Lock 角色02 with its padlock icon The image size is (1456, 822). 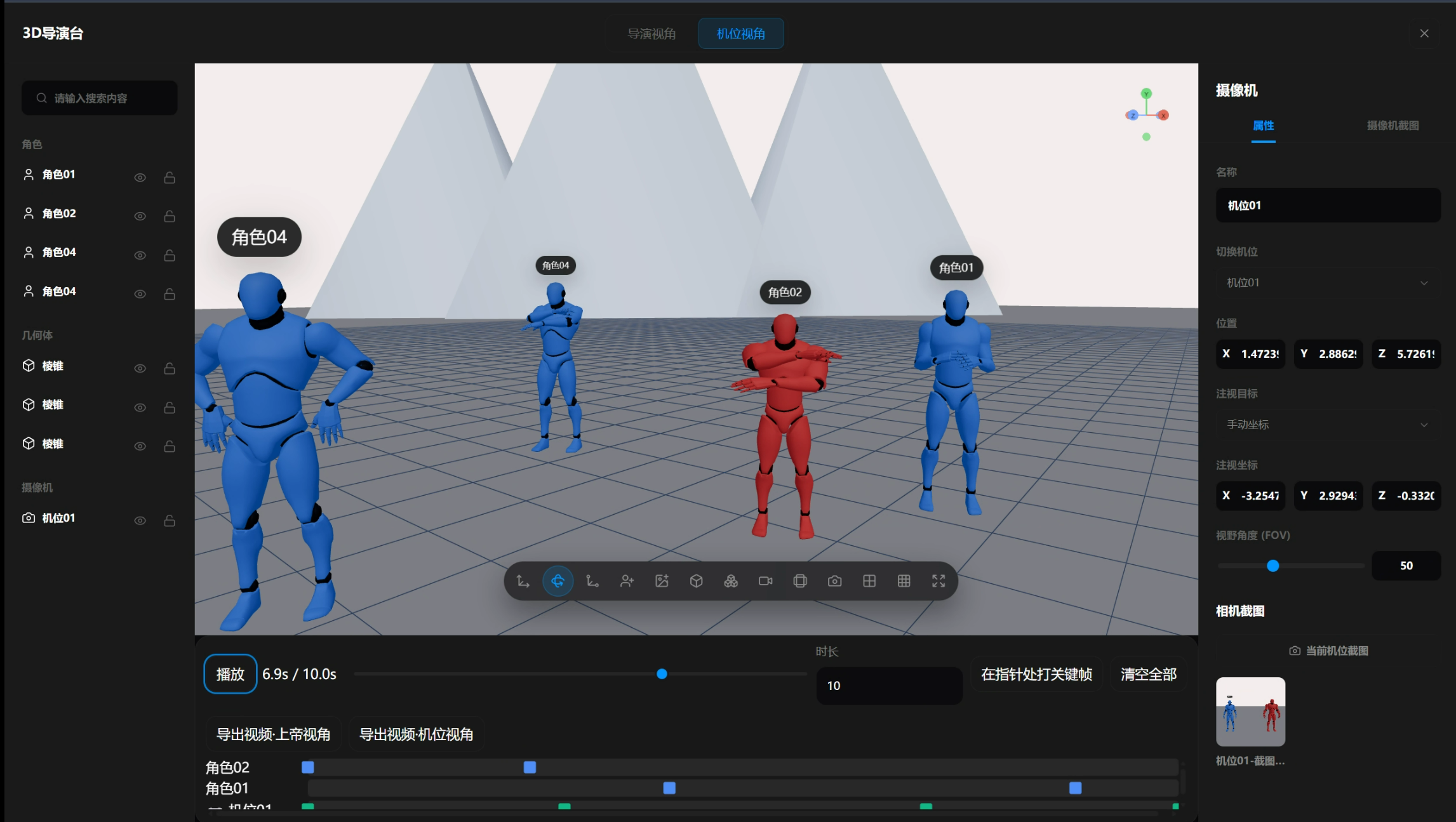click(x=170, y=216)
